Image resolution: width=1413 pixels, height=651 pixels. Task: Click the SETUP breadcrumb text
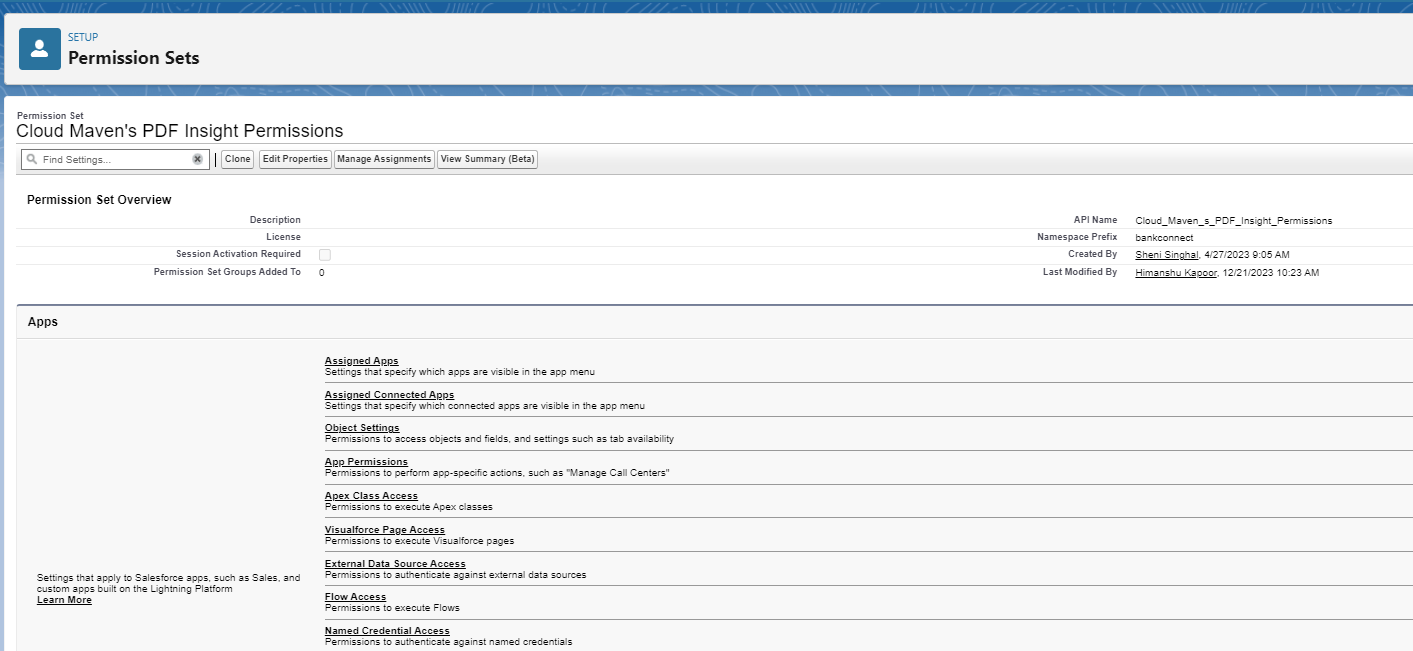pyautogui.click(x=83, y=37)
